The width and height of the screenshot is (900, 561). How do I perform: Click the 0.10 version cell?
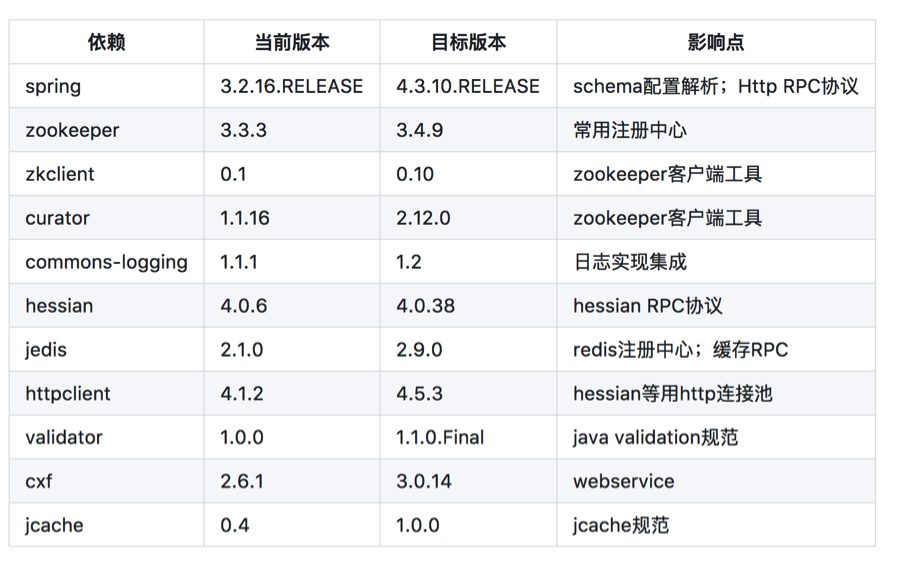point(468,174)
